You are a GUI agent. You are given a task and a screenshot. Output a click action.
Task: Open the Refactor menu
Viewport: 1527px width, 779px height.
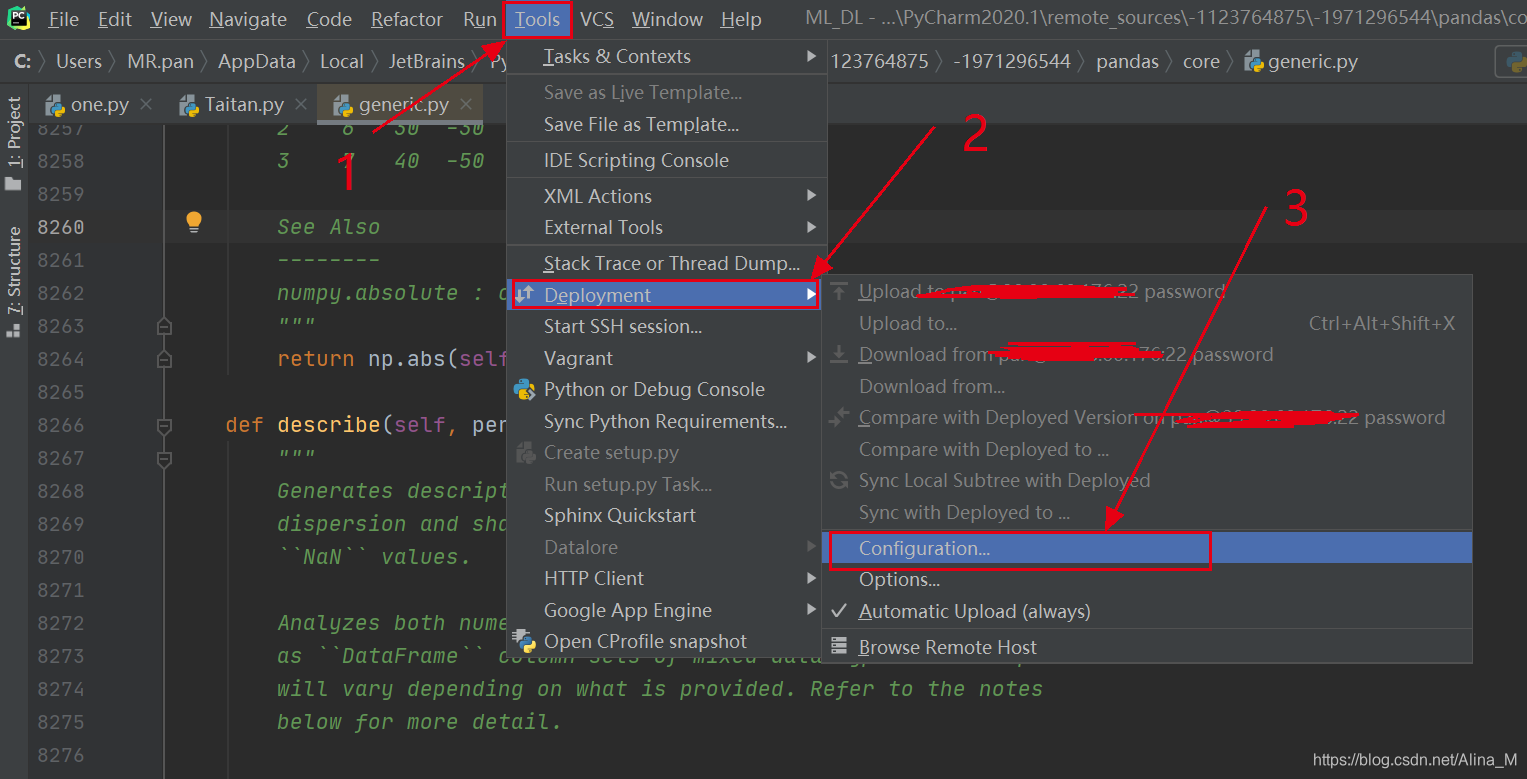pos(407,19)
